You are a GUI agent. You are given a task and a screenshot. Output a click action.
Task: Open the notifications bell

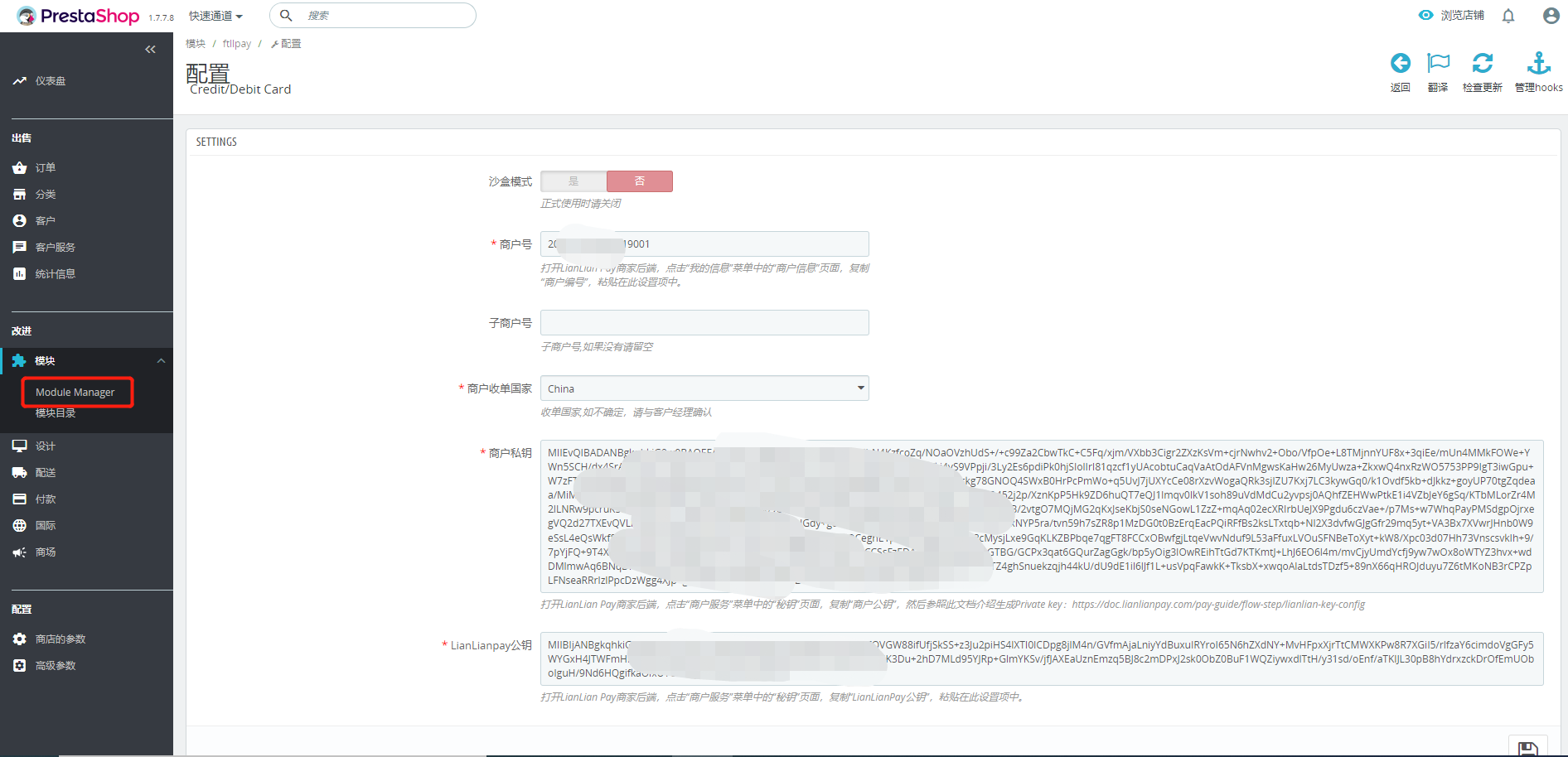coord(1508,16)
